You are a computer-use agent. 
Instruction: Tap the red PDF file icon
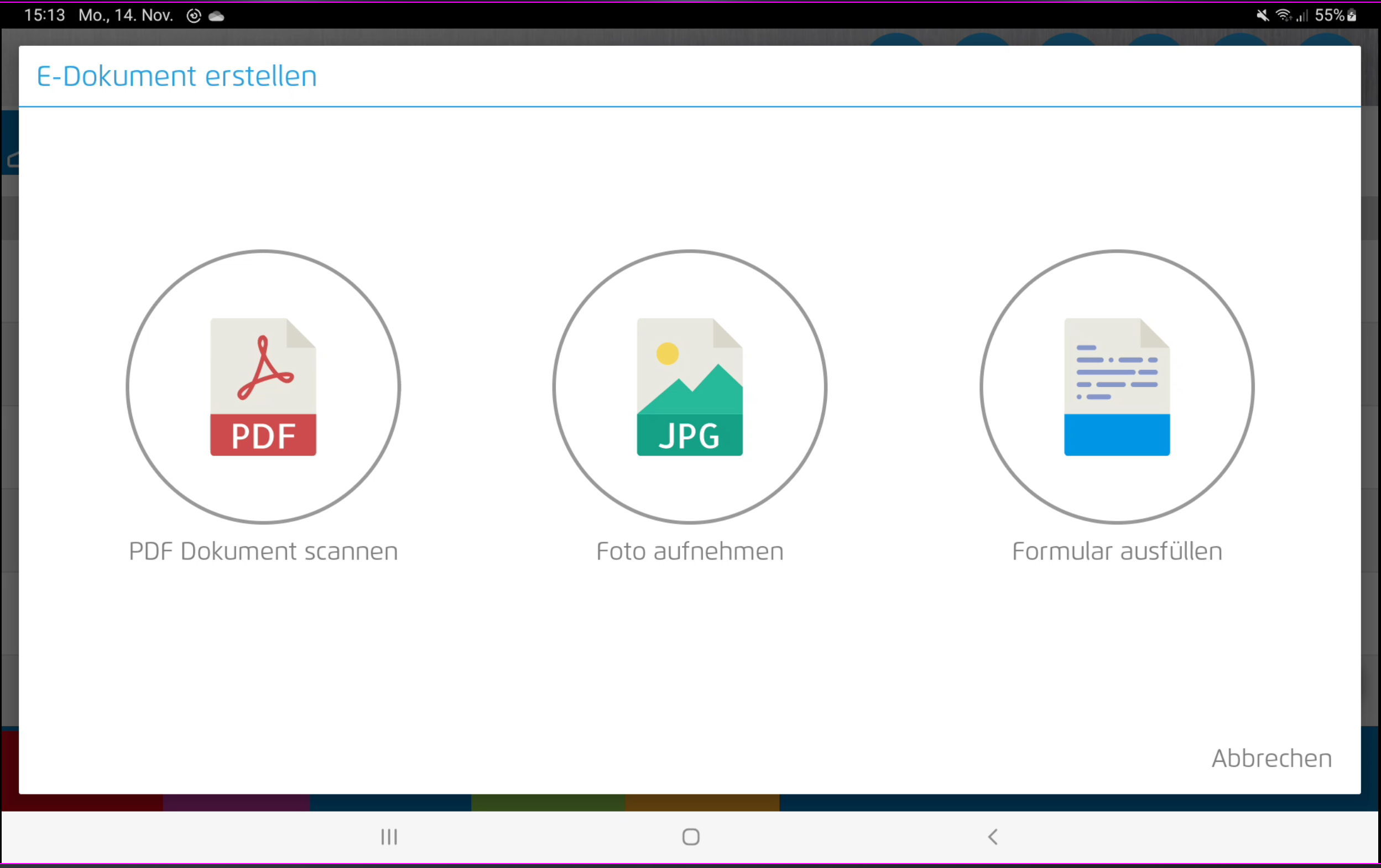(x=263, y=387)
